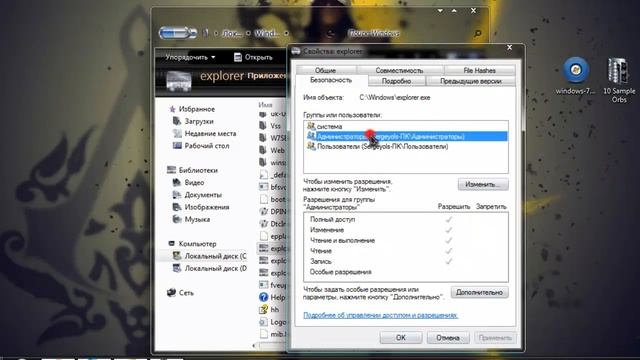Select Администраторы group entry
Screen dimensions: 640x360
pyautogui.click(x=406, y=136)
